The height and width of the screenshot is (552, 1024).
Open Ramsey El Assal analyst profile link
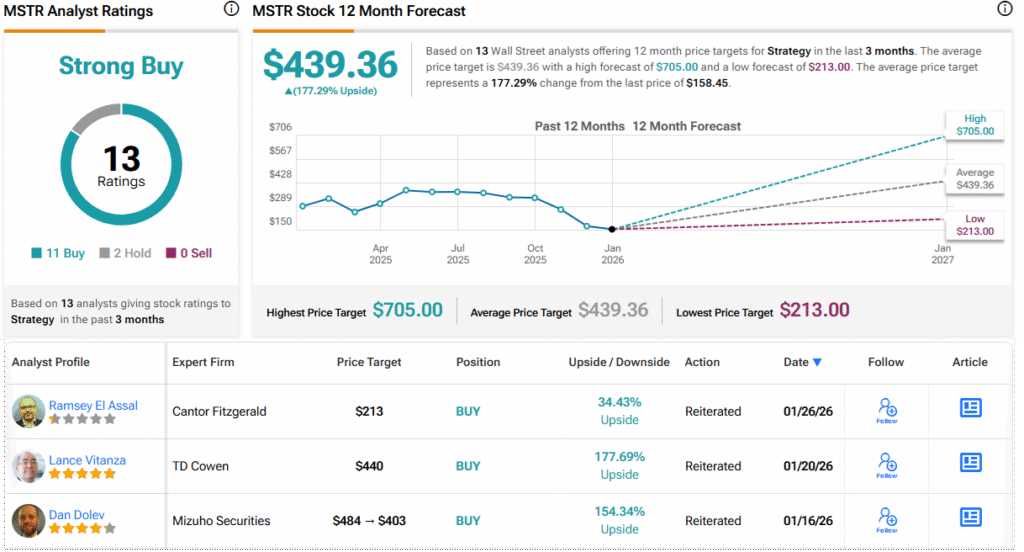(93, 405)
